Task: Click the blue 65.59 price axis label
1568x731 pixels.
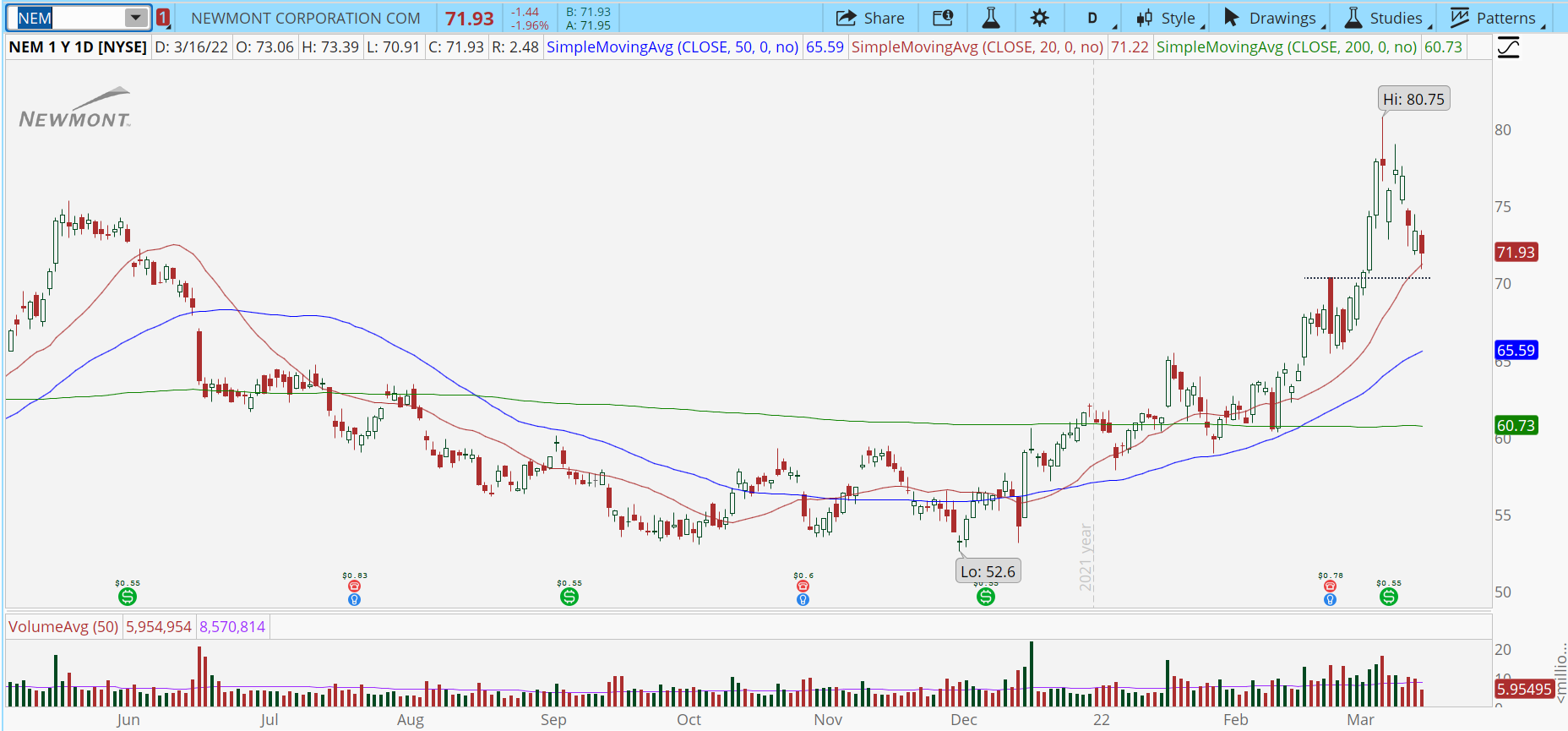Action: [1516, 350]
